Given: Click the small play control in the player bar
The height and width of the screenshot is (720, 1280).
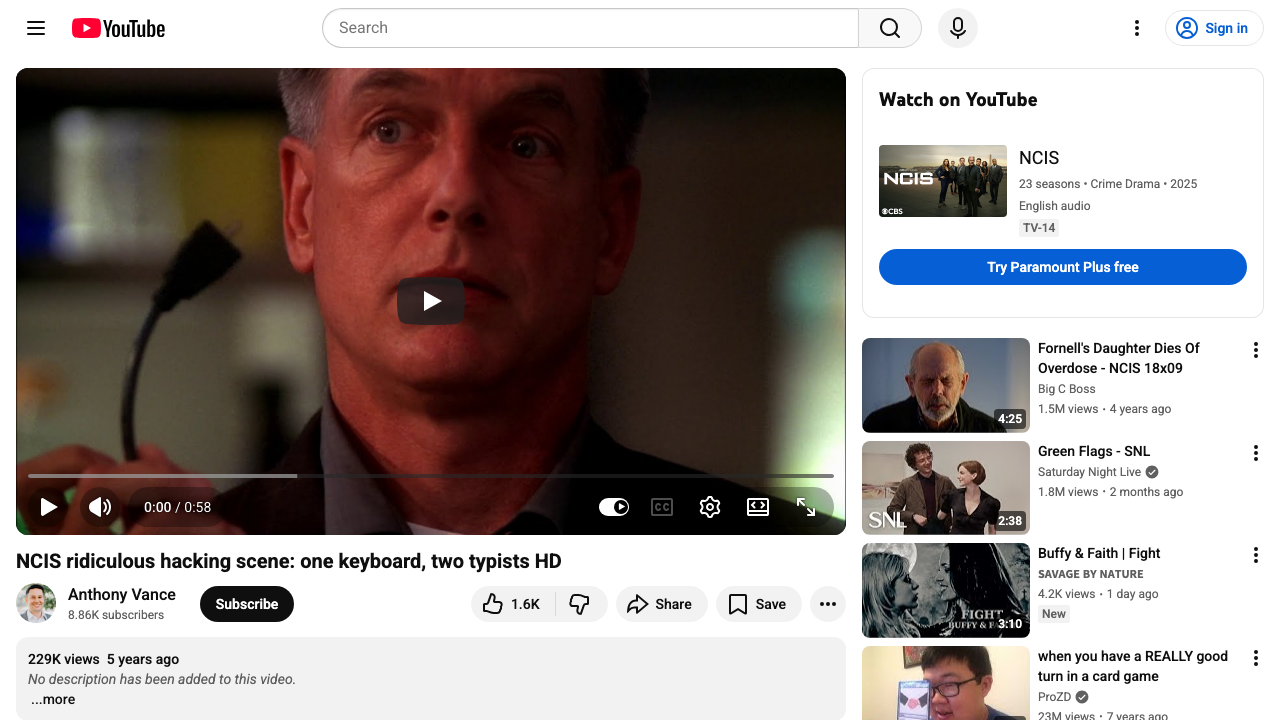Looking at the screenshot, I should coord(48,507).
